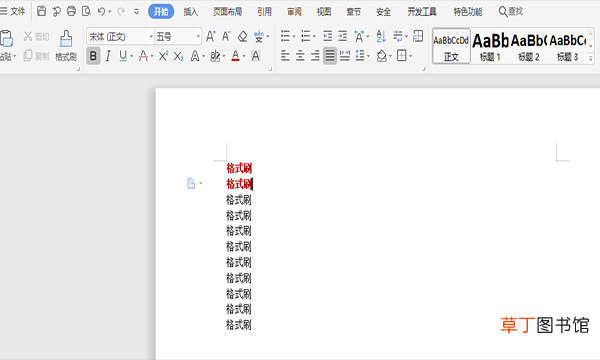Toggle Italic formatting
600x360 pixels.
coord(108,56)
